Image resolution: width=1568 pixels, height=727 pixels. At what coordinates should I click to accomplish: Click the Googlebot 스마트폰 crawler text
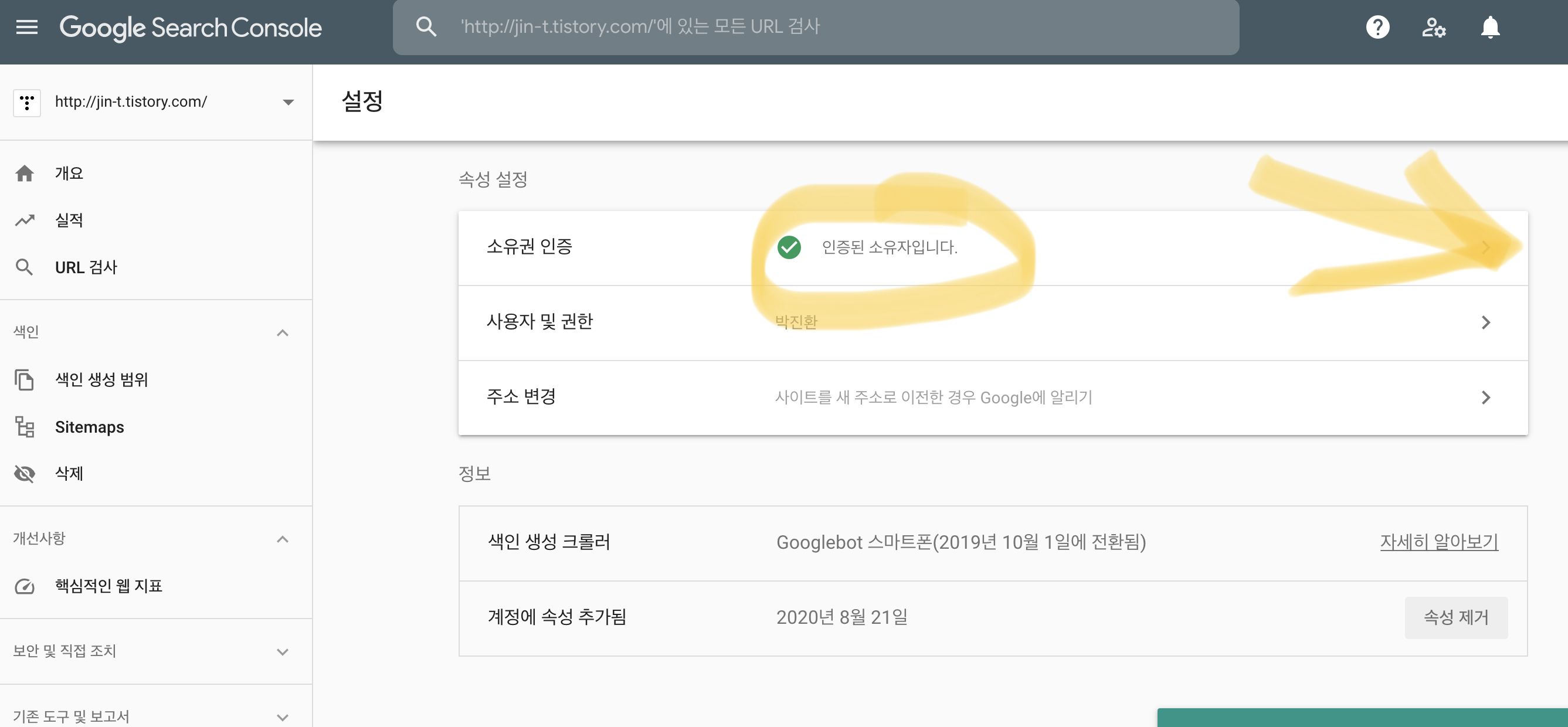pos(961,542)
